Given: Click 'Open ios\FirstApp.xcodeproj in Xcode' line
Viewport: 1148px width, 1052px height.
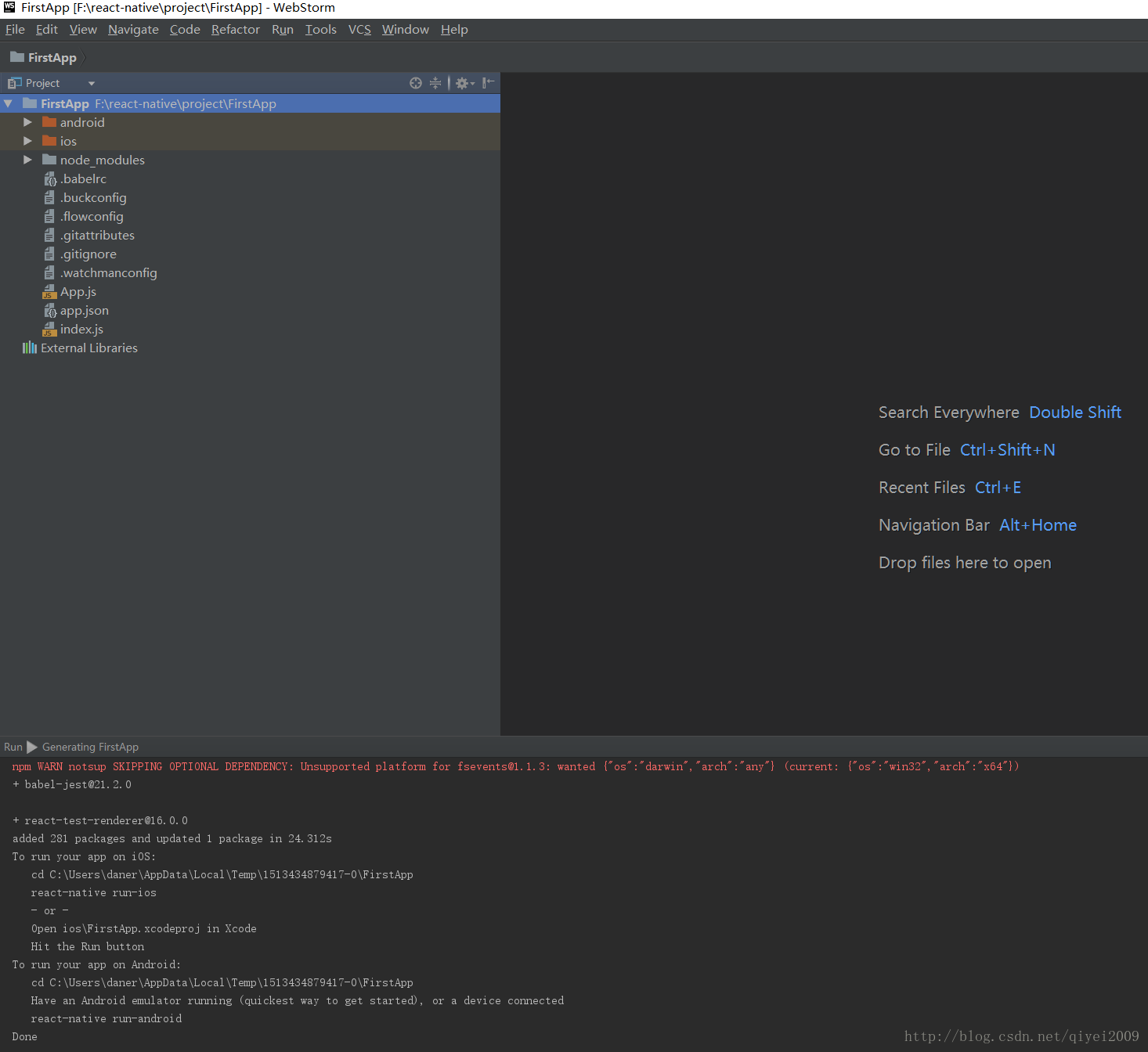Looking at the screenshot, I should click(x=144, y=928).
